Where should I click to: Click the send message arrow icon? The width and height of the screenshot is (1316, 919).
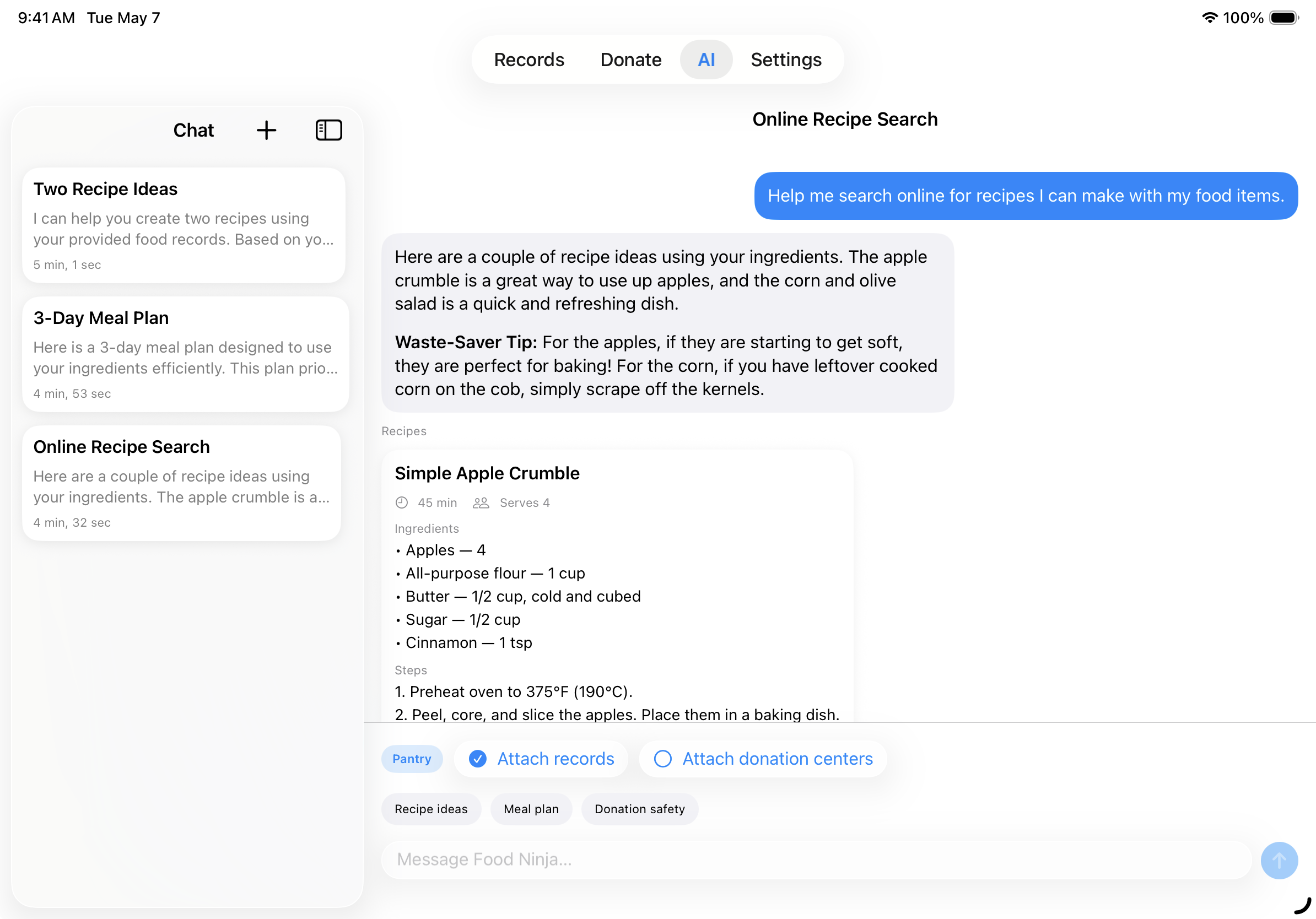click(1279, 860)
